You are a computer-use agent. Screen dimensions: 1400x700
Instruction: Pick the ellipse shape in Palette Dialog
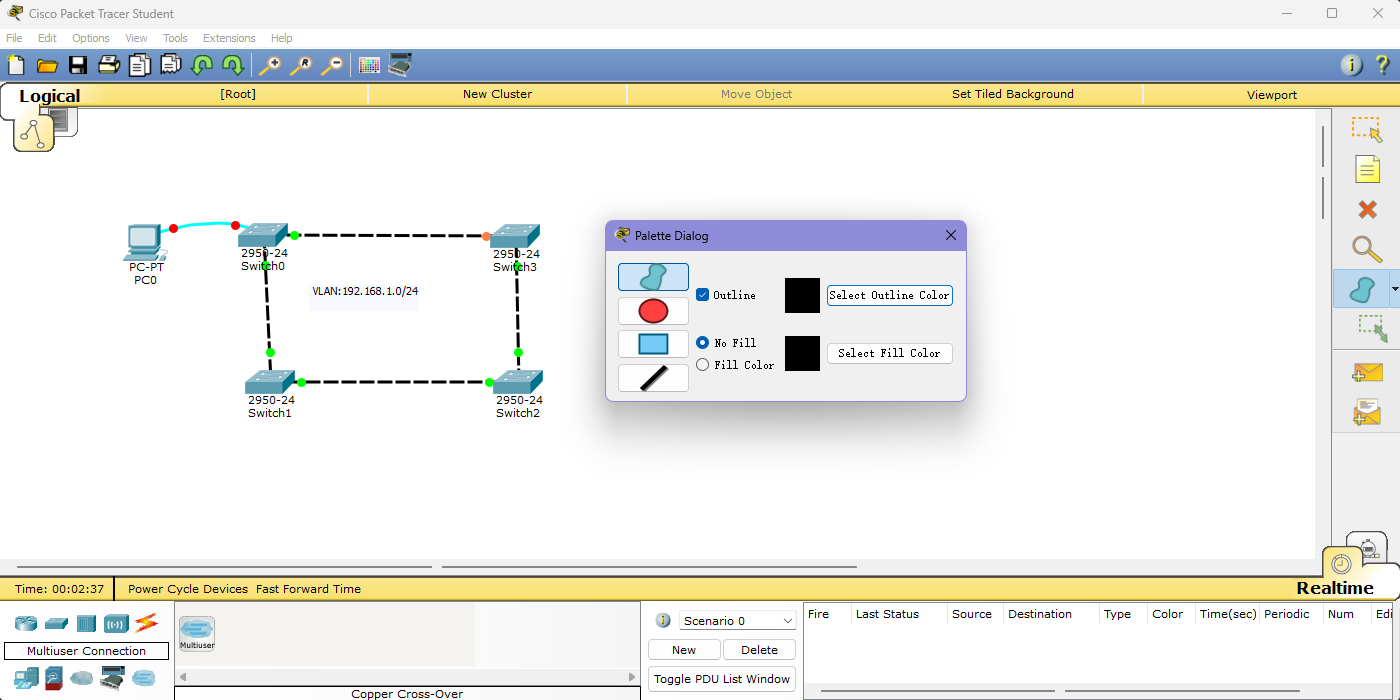[x=653, y=311]
